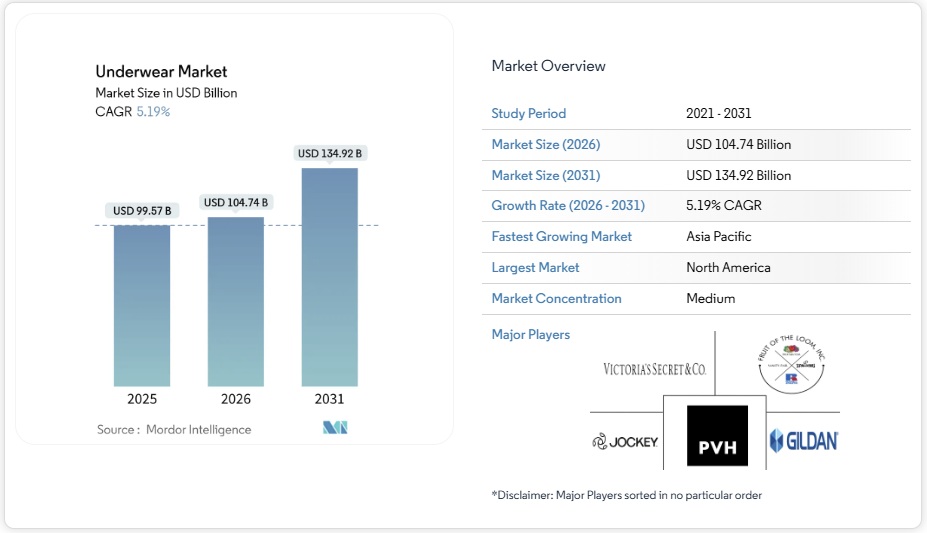Screen dimensions: 927x533
Task: Click the USD 99.57 B label
Action: click(x=142, y=211)
